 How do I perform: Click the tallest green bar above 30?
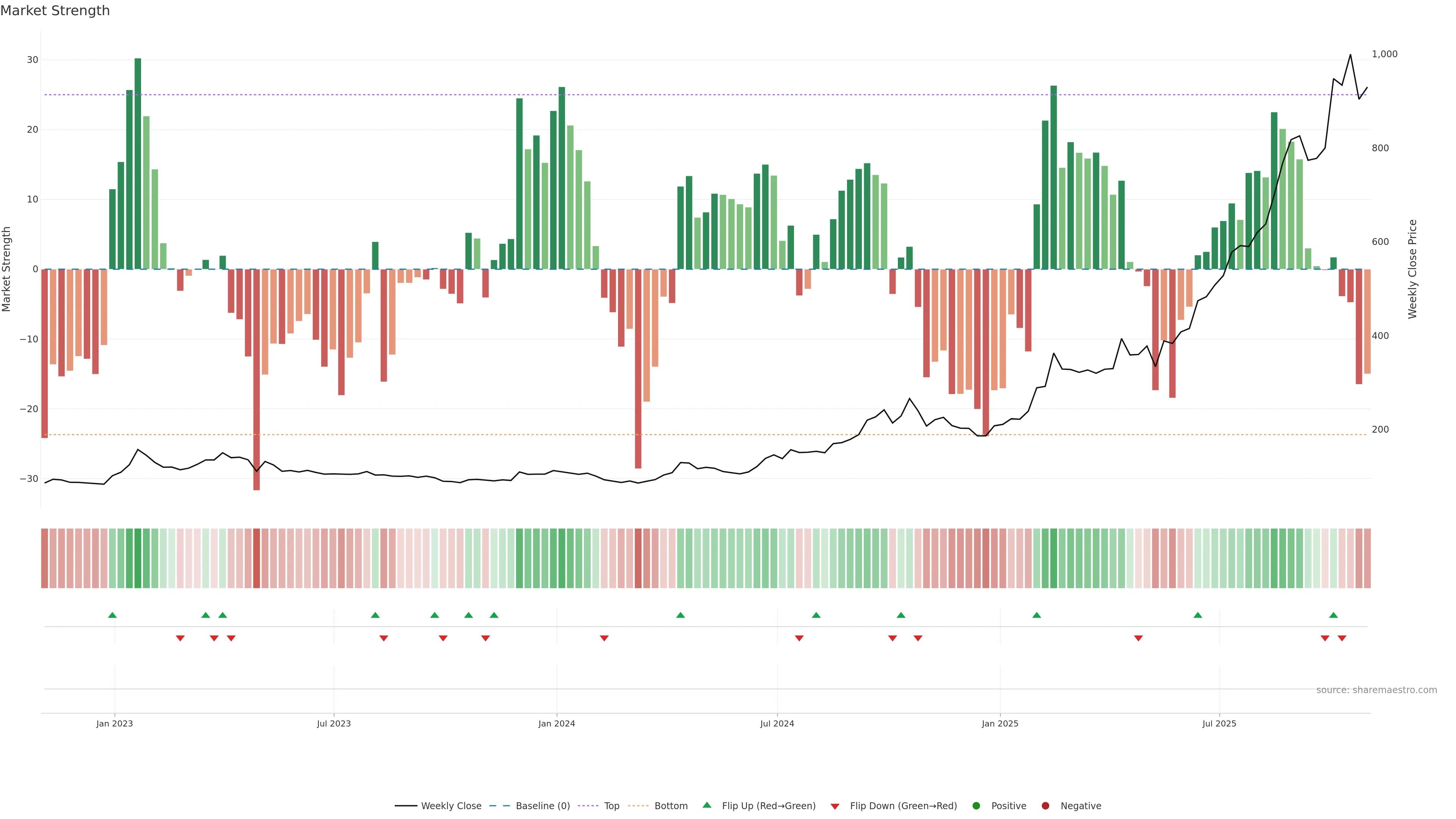(x=138, y=164)
